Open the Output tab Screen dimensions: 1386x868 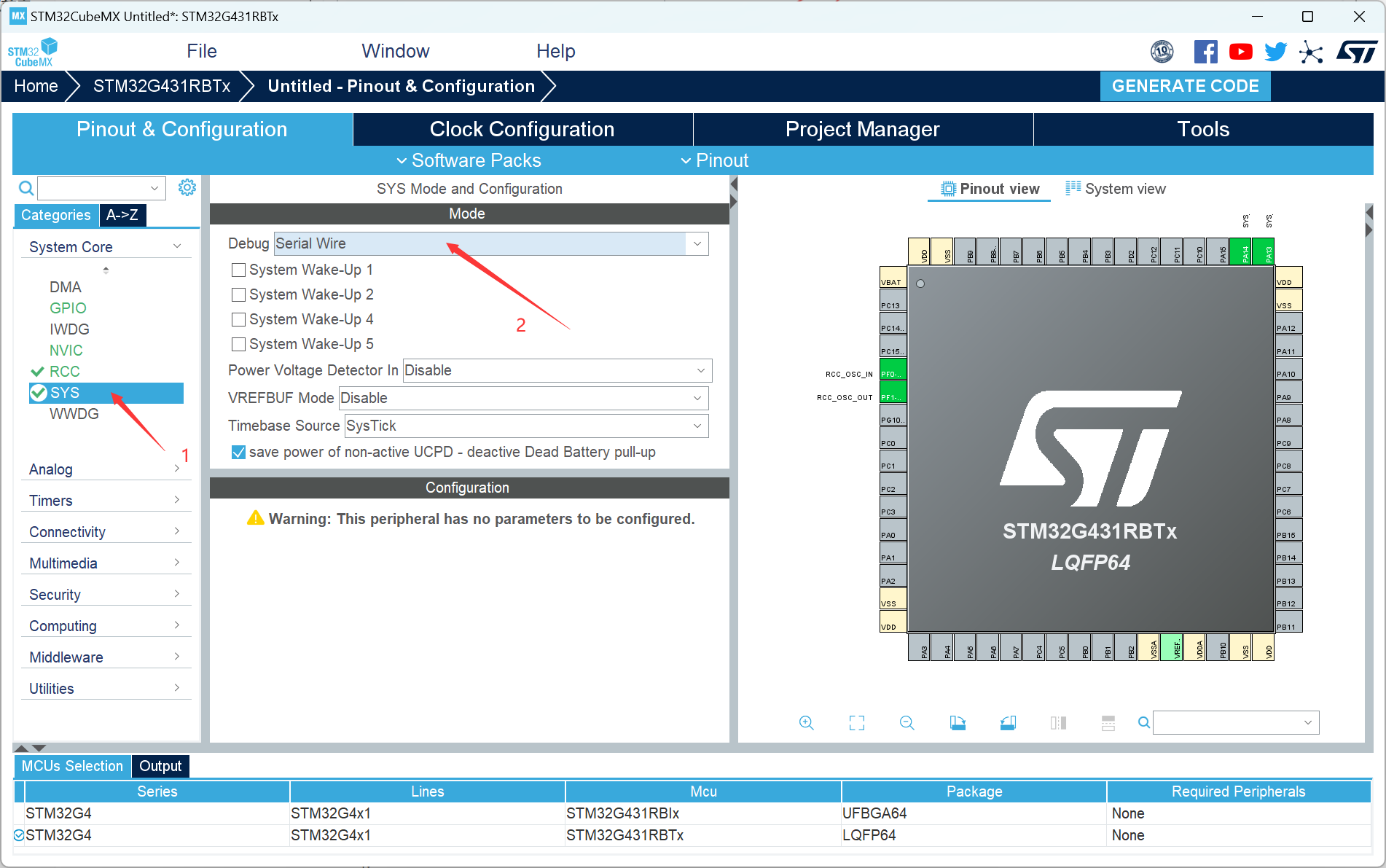[x=160, y=767]
